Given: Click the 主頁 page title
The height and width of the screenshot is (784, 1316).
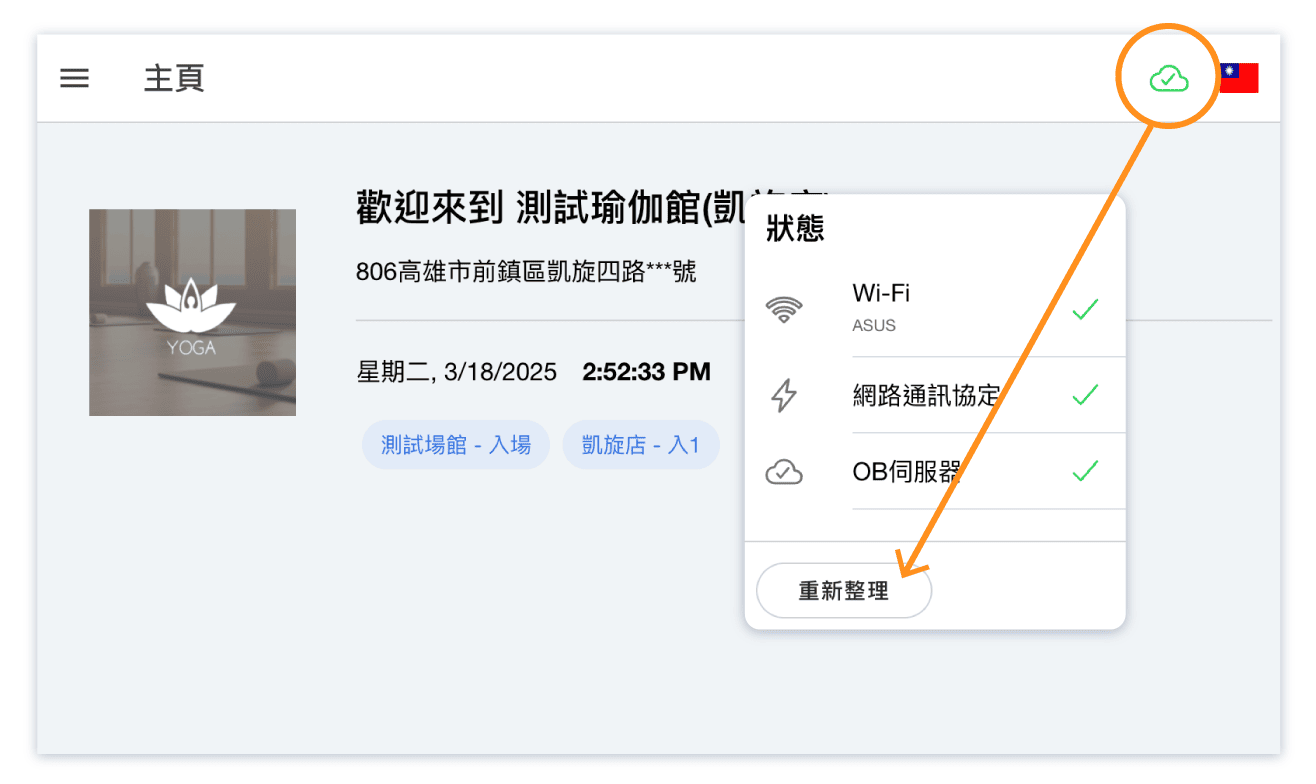Looking at the screenshot, I should (174, 78).
